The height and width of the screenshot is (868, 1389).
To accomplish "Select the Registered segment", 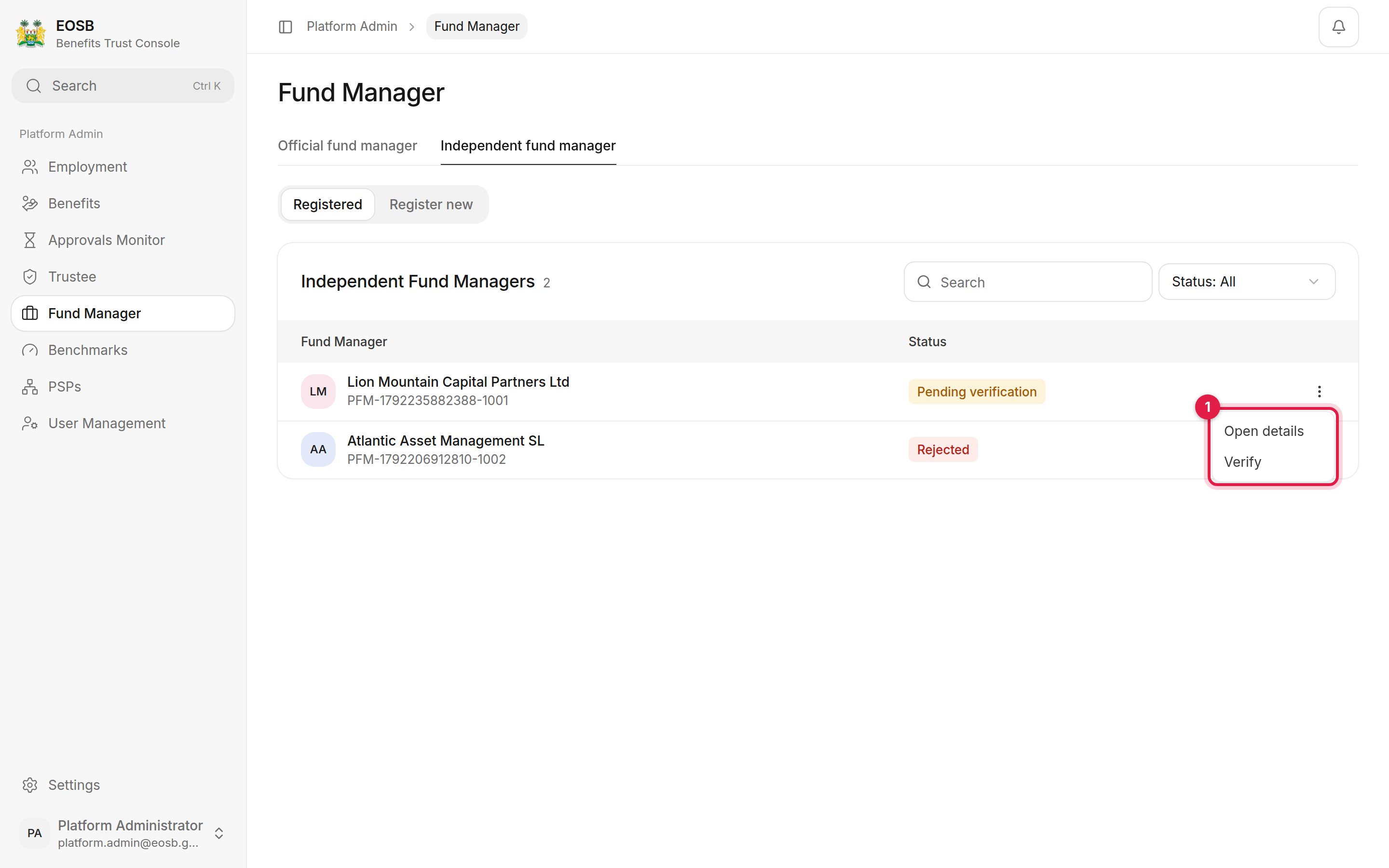I will coord(328,204).
